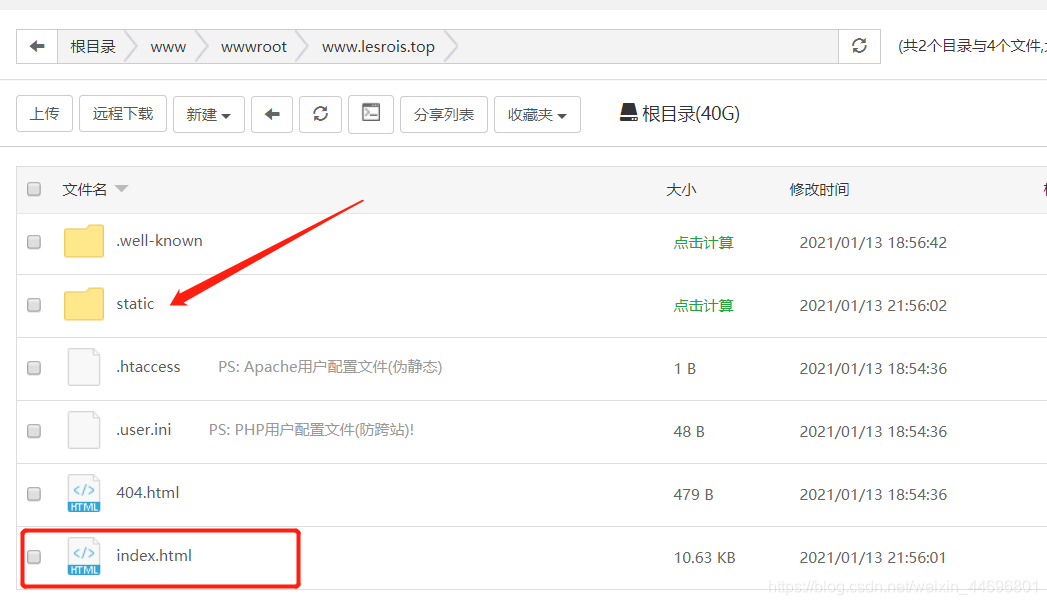This screenshot has width=1047, height=605.
Task: Click the .well-known folder icon
Action: 83,241
